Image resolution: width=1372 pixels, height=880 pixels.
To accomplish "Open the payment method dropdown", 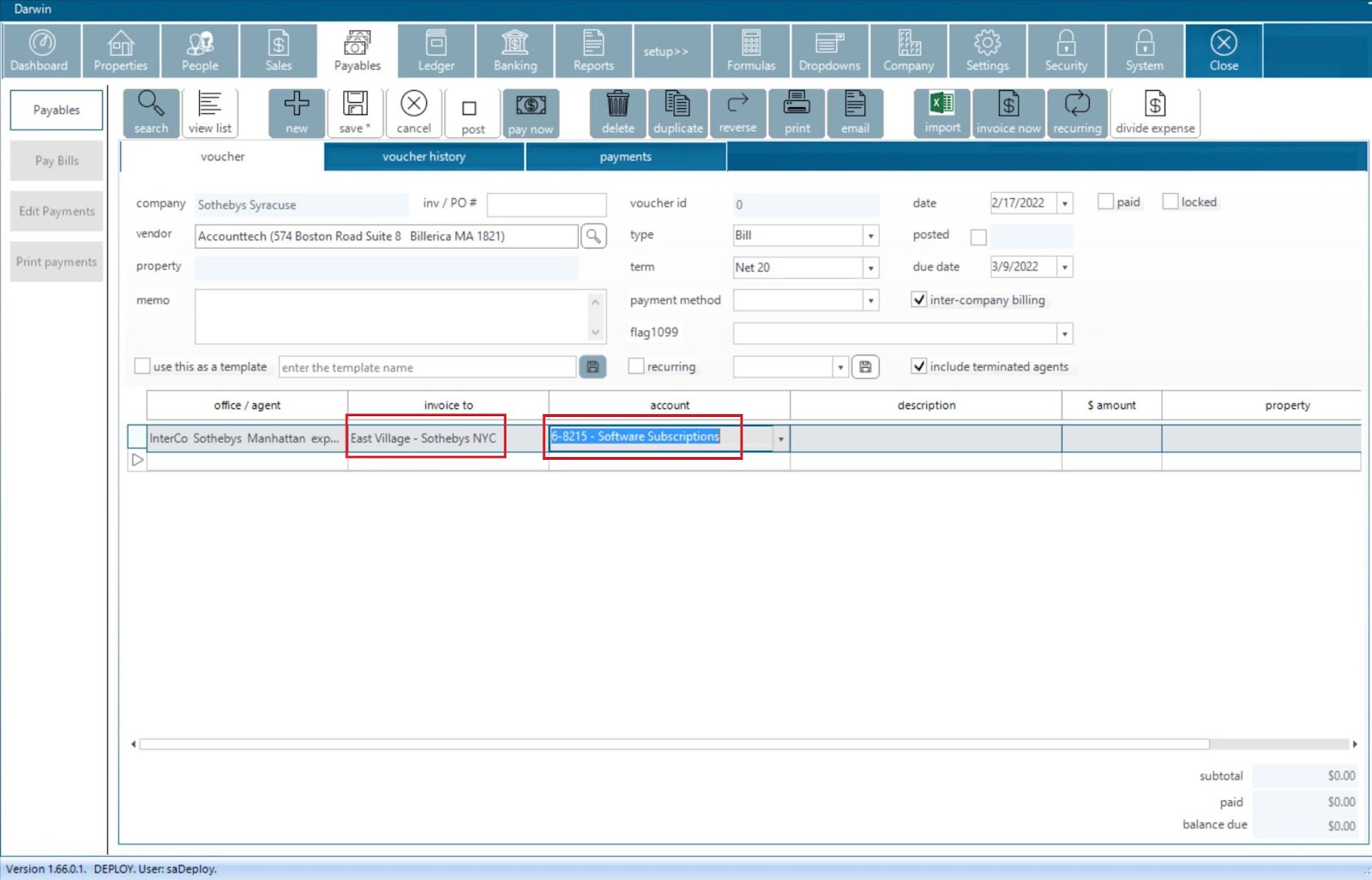I will pos(870,300).
